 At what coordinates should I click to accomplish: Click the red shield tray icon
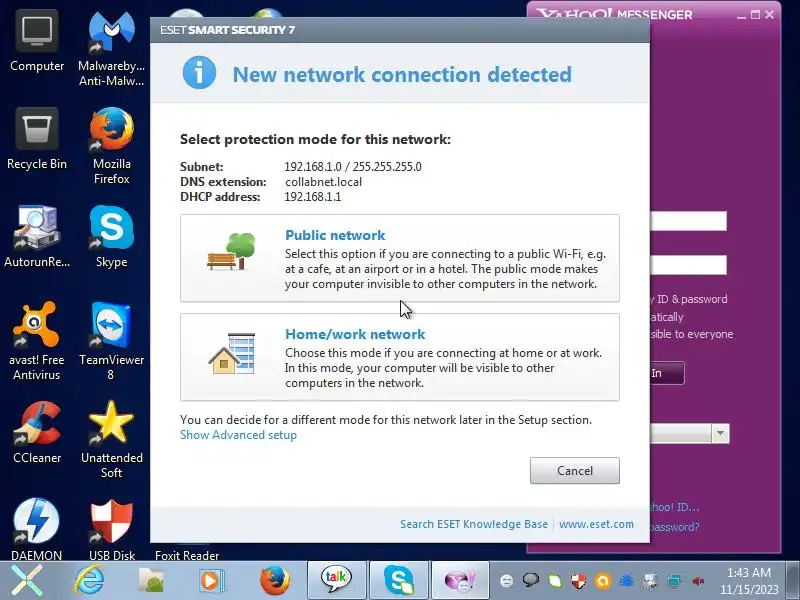point(579,581)
